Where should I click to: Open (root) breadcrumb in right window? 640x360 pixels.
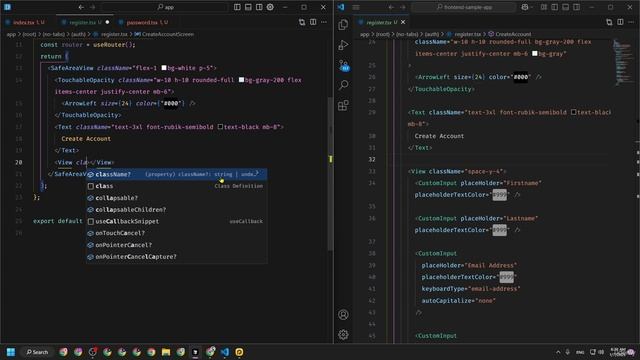pyautogui.click(x=382, y=34)
